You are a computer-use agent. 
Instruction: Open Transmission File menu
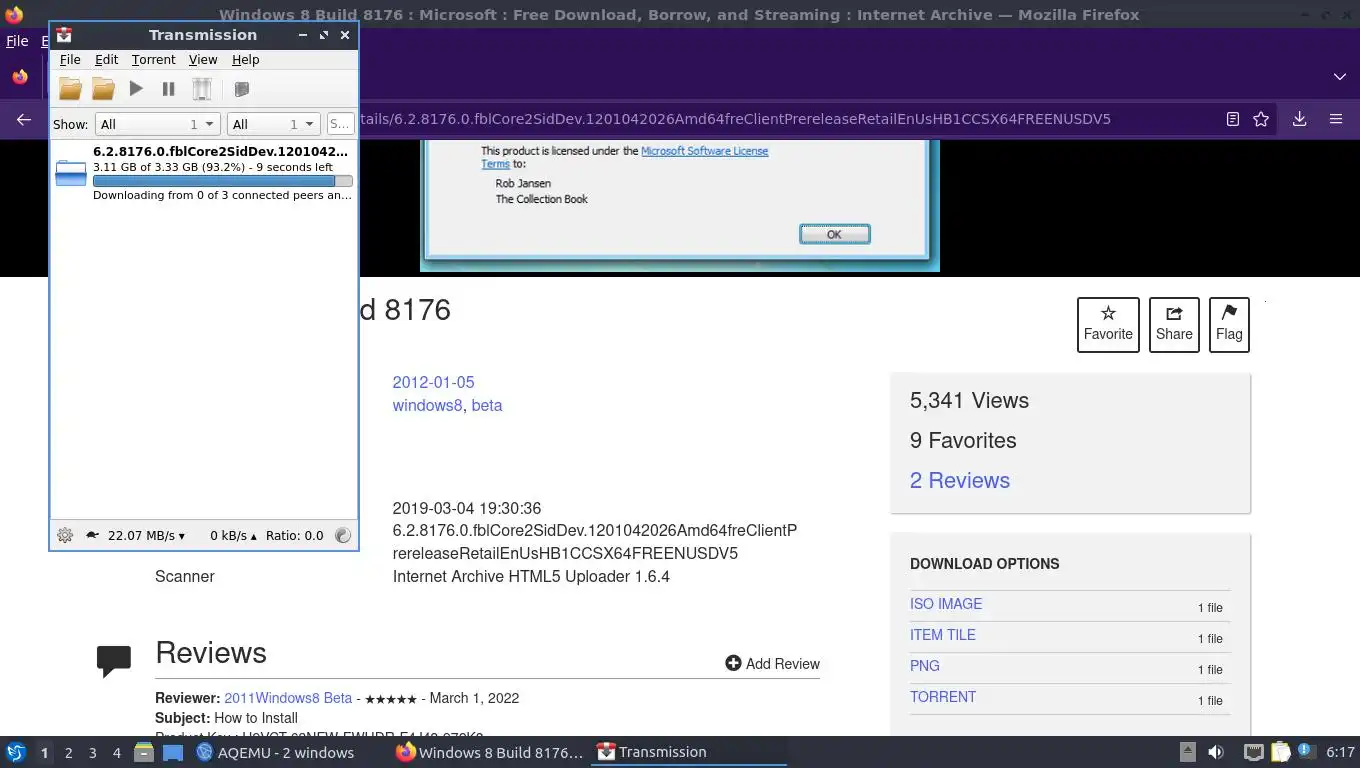click(70, 60)
